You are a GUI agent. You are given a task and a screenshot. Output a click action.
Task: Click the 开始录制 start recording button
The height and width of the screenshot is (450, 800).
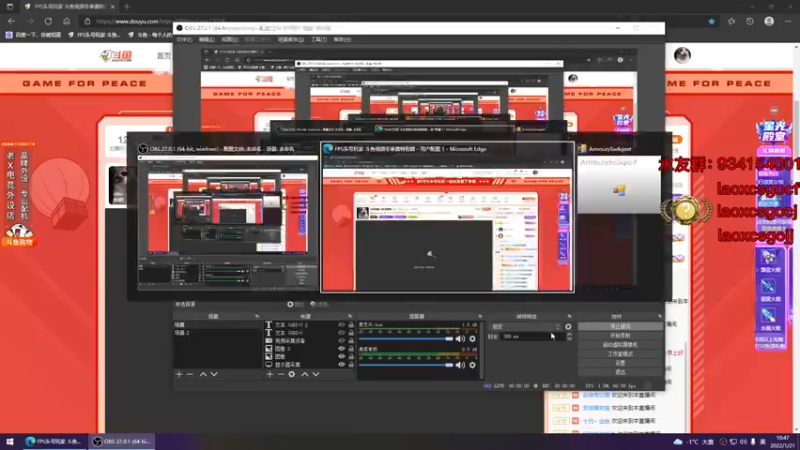620,336
